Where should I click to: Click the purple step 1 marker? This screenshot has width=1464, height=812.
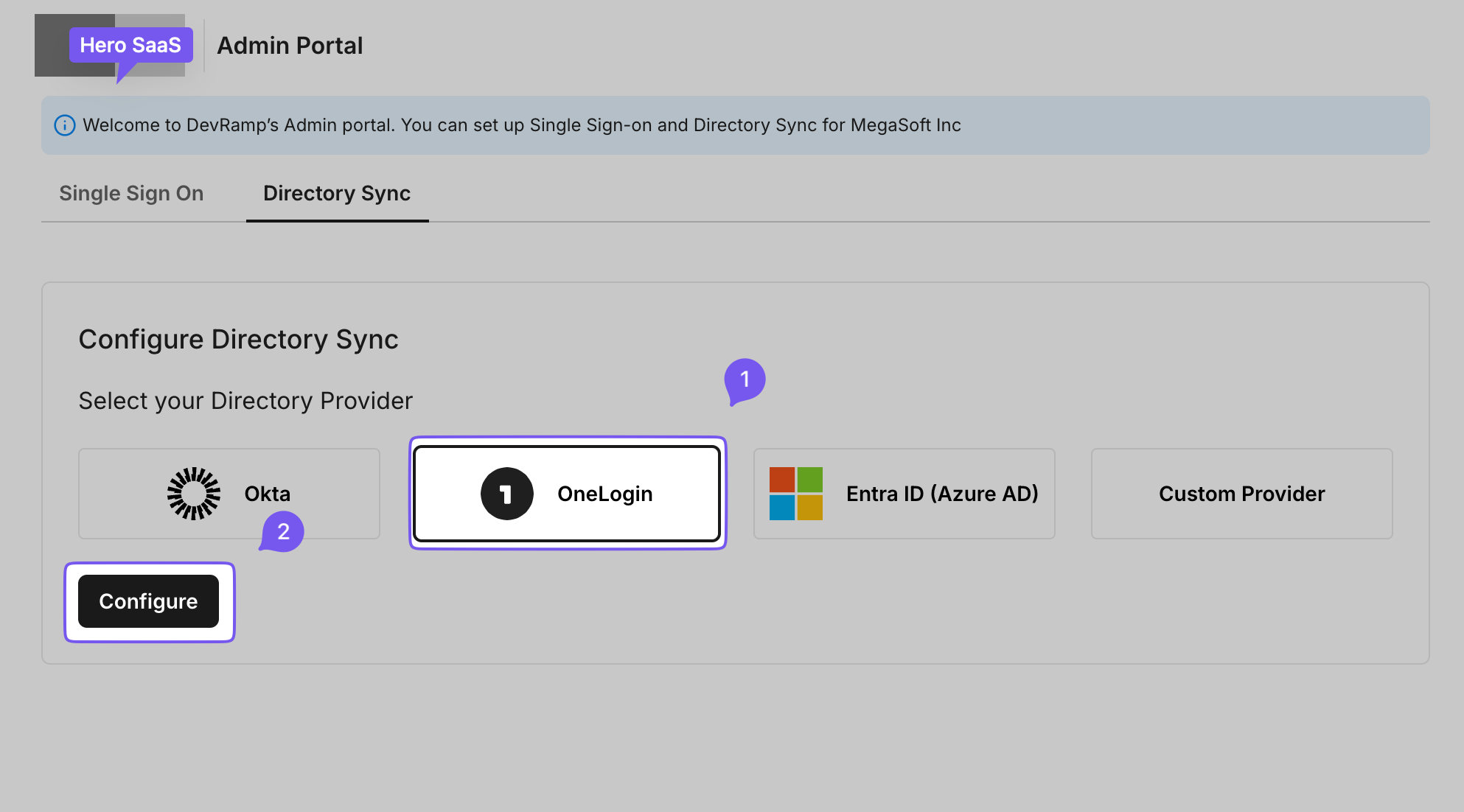[745, 379]
